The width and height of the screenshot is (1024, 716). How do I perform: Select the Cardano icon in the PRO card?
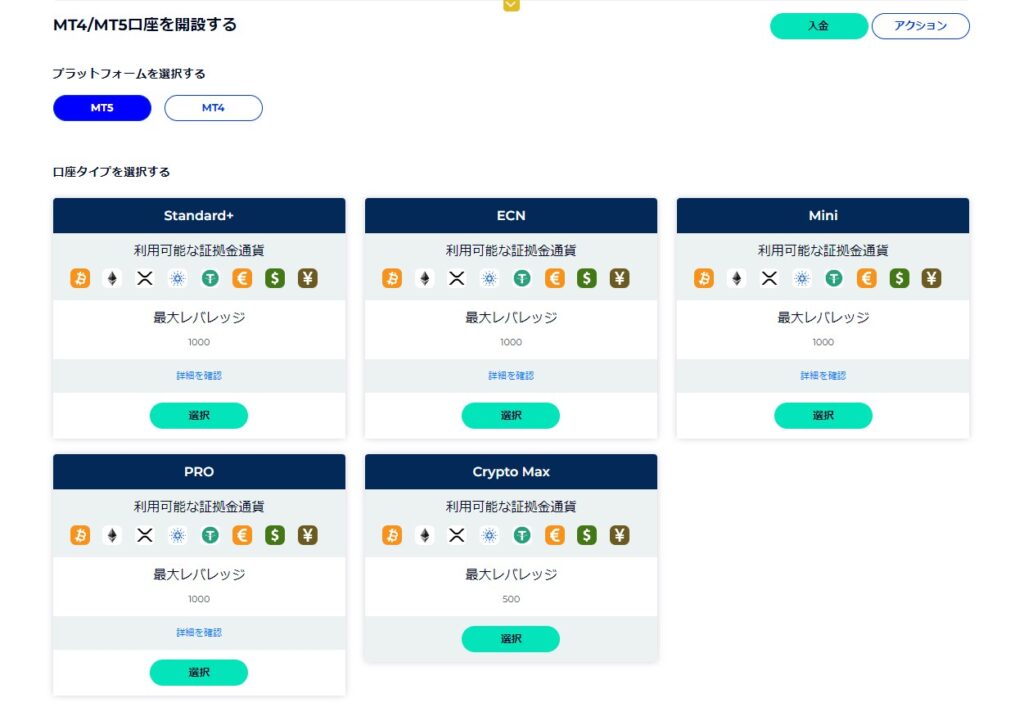coord(177,535)
